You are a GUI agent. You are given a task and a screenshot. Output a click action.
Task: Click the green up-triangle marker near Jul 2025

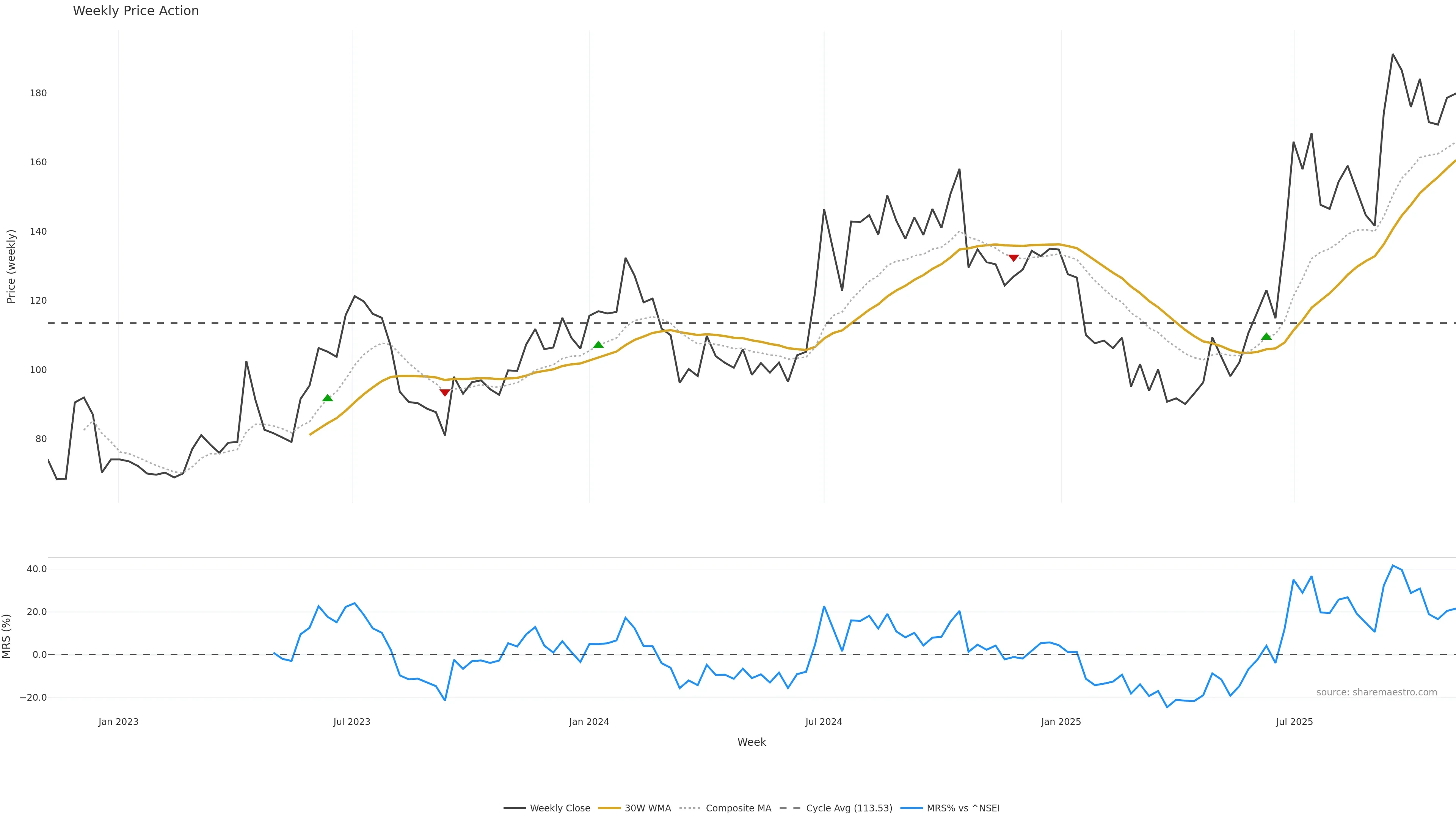(1266, 336)
